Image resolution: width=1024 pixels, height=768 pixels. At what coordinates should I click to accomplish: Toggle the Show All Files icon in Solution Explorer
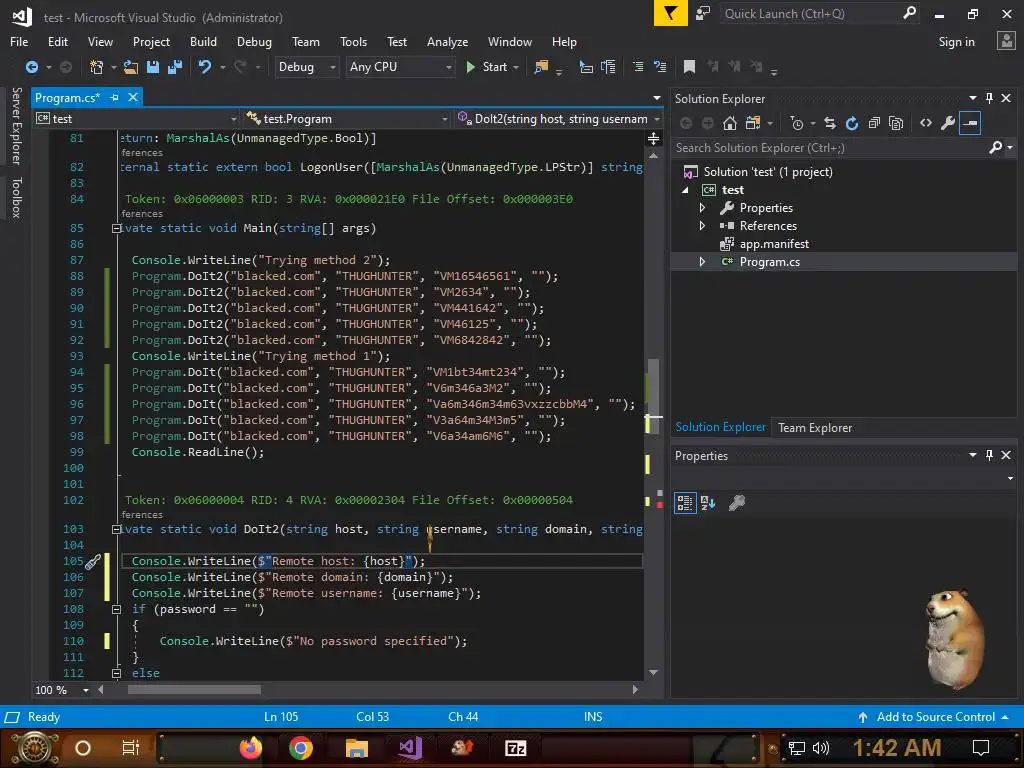896,123
